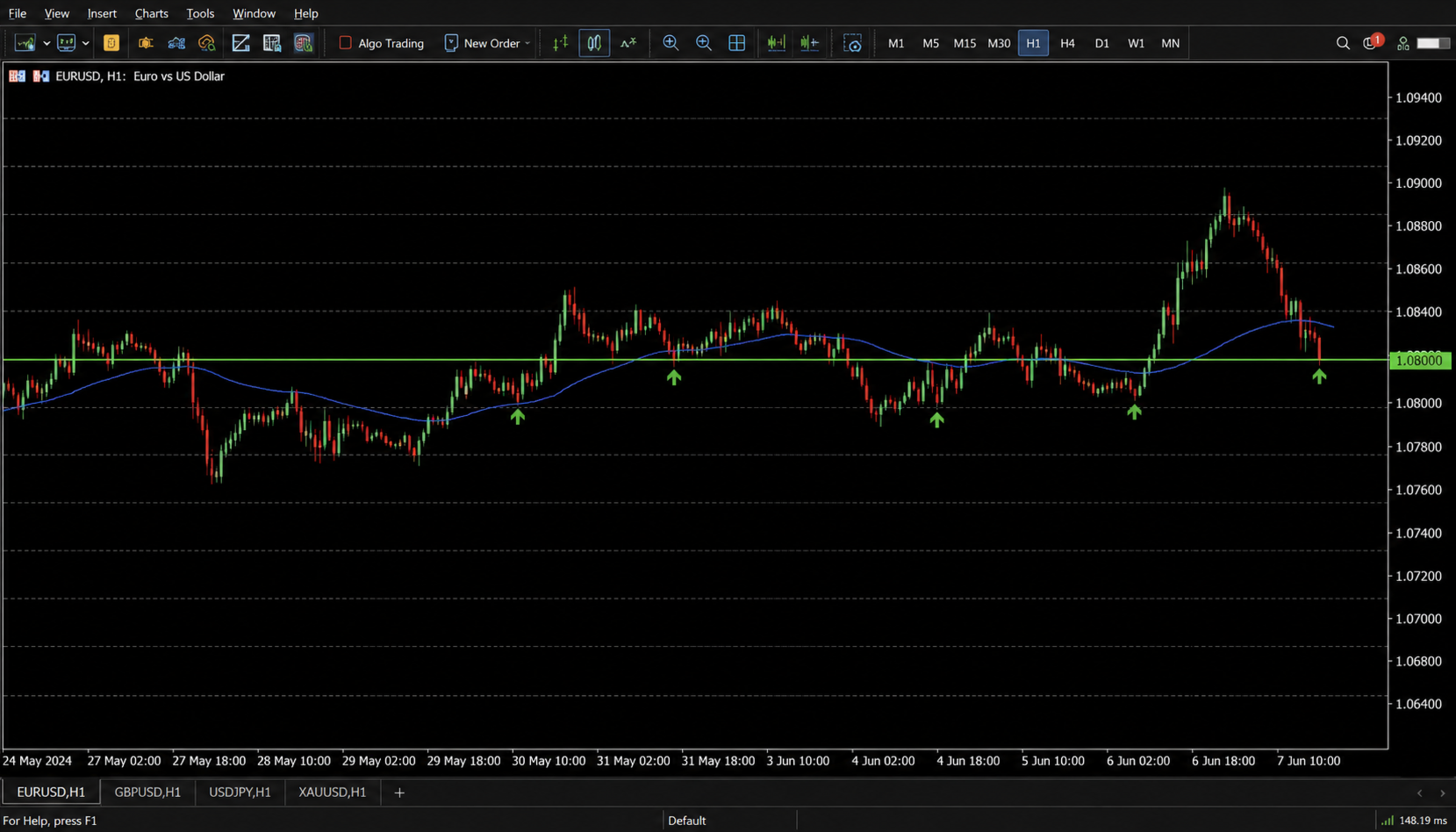Click the 7 Jun 10:00 time axis label
The image size is (1456, 832).
point(1308,761)
